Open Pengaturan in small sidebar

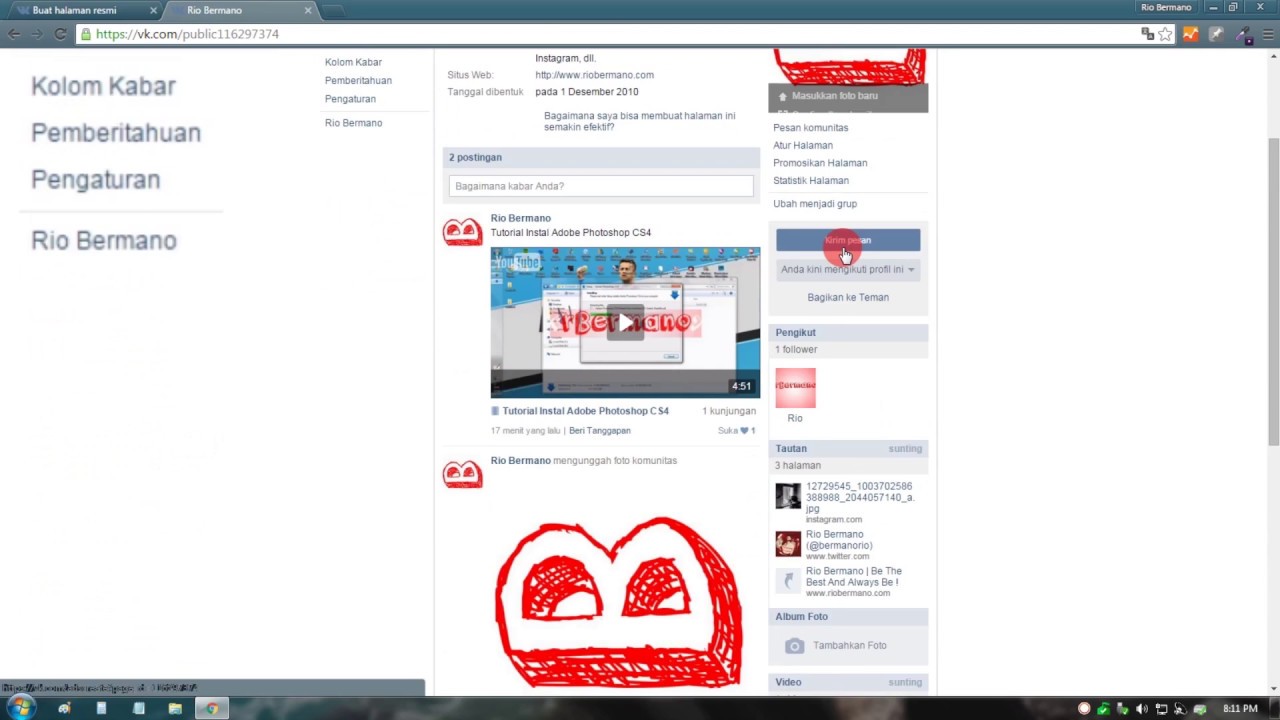click(350, 99)
